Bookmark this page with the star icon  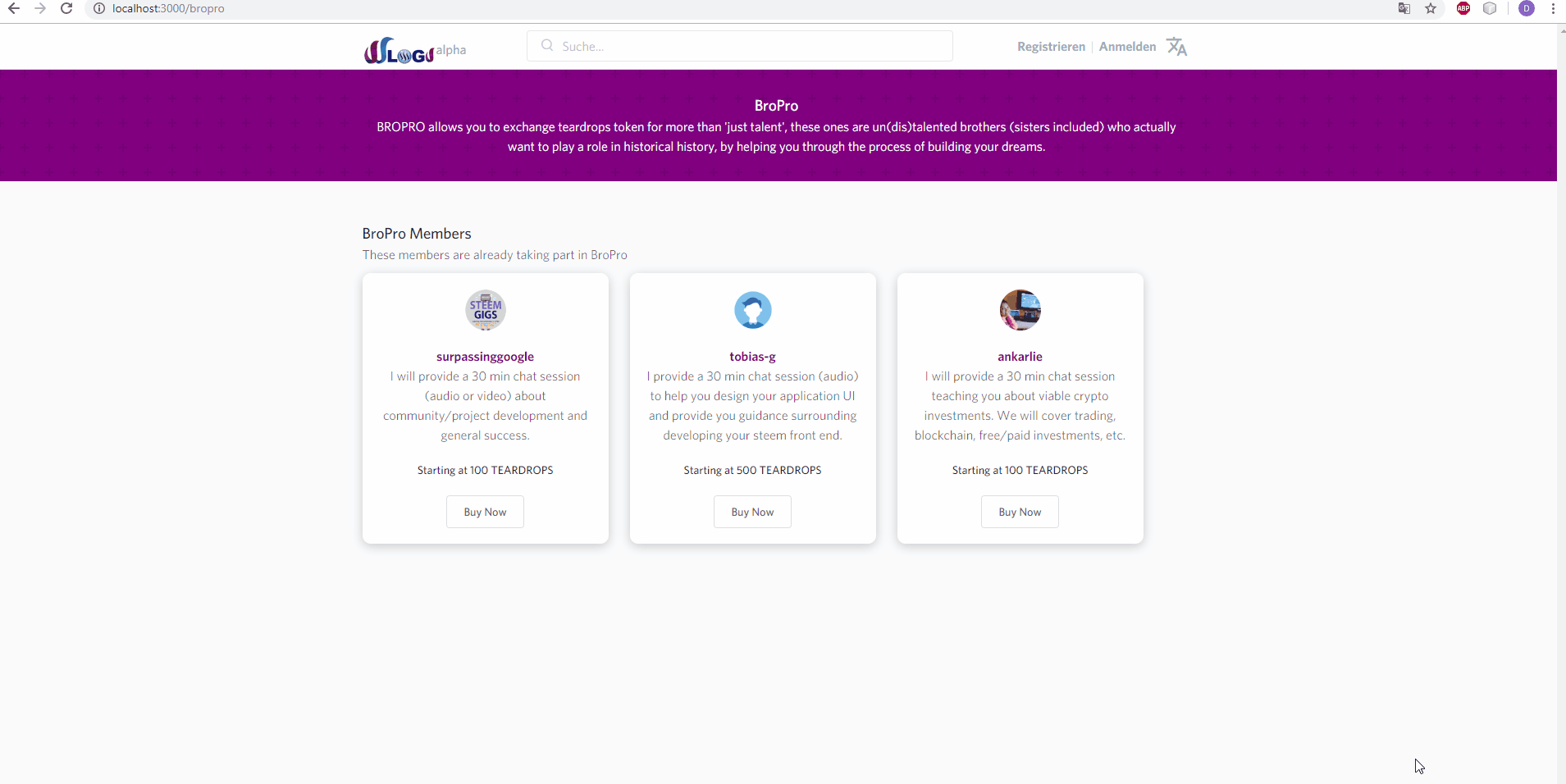coord(1431,8)
